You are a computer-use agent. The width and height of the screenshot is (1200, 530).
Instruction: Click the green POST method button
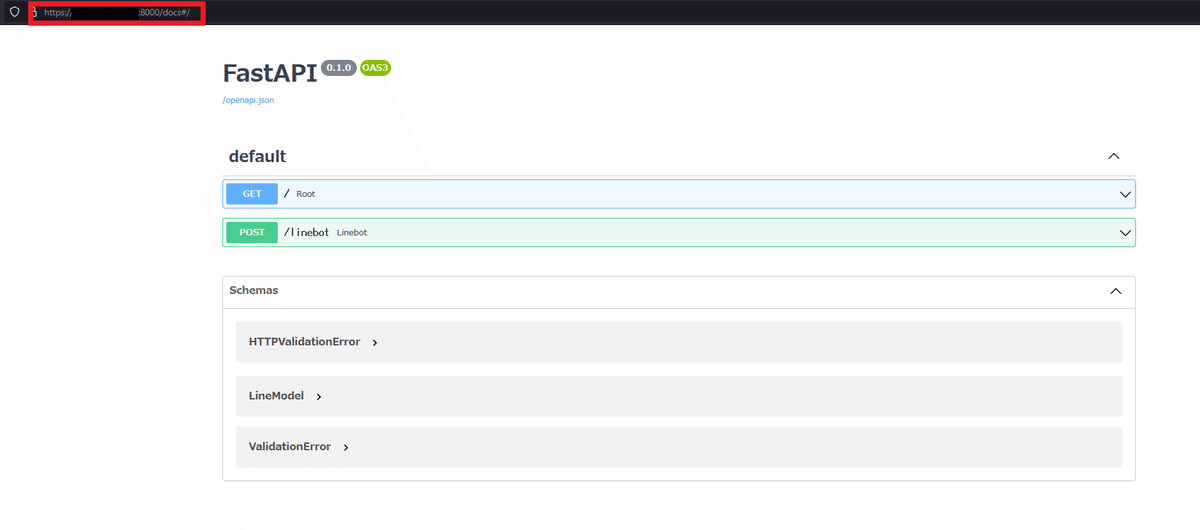tap(252, 232)
